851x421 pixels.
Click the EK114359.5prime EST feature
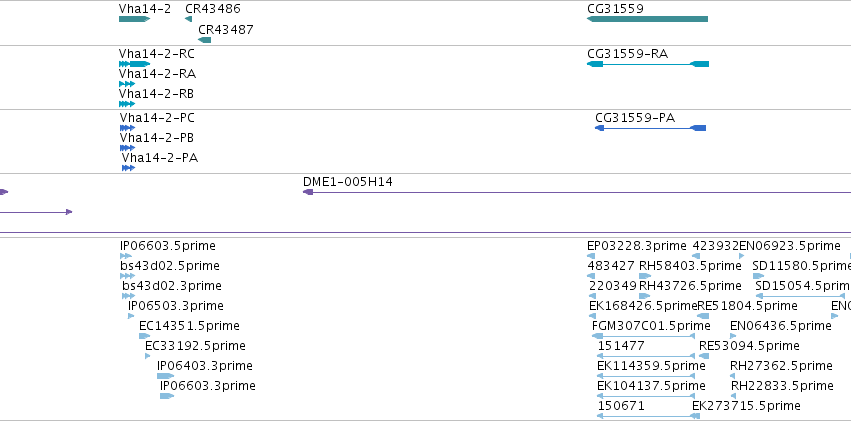pos(646,376)
